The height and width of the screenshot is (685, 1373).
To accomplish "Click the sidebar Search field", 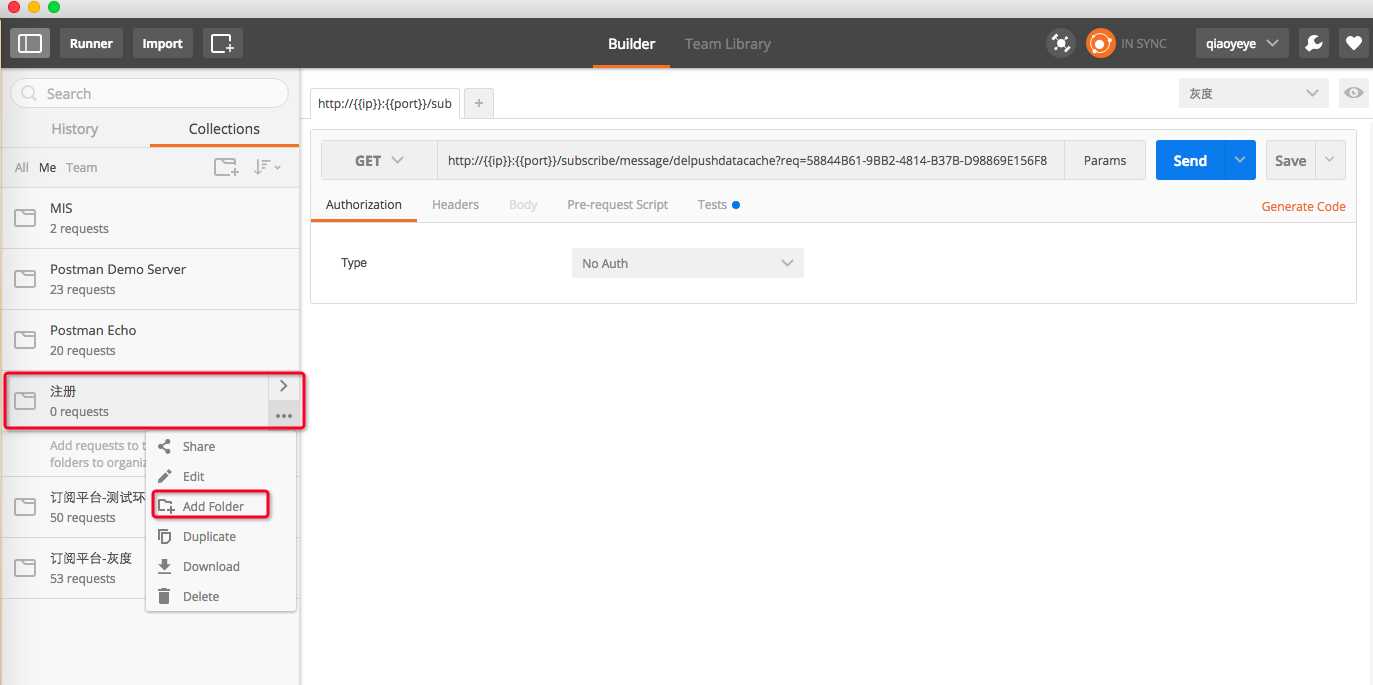I will (150, 93).
